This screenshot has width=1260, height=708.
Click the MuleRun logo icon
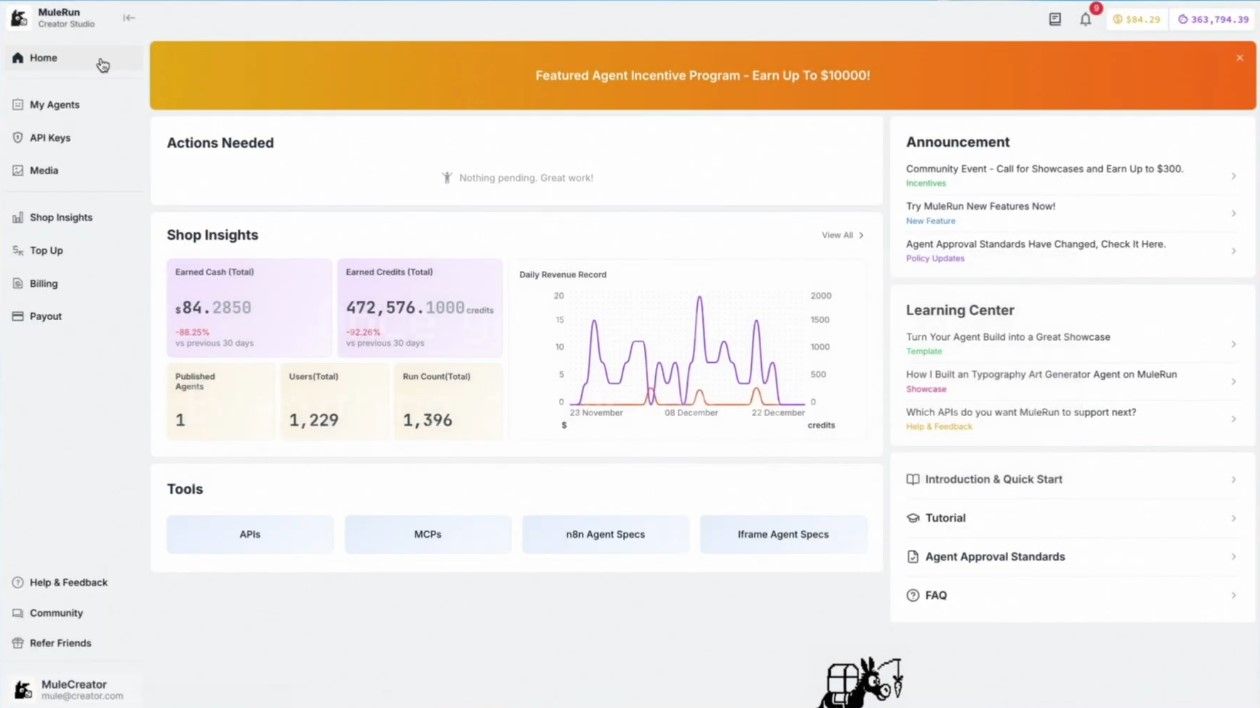point(19,18)
